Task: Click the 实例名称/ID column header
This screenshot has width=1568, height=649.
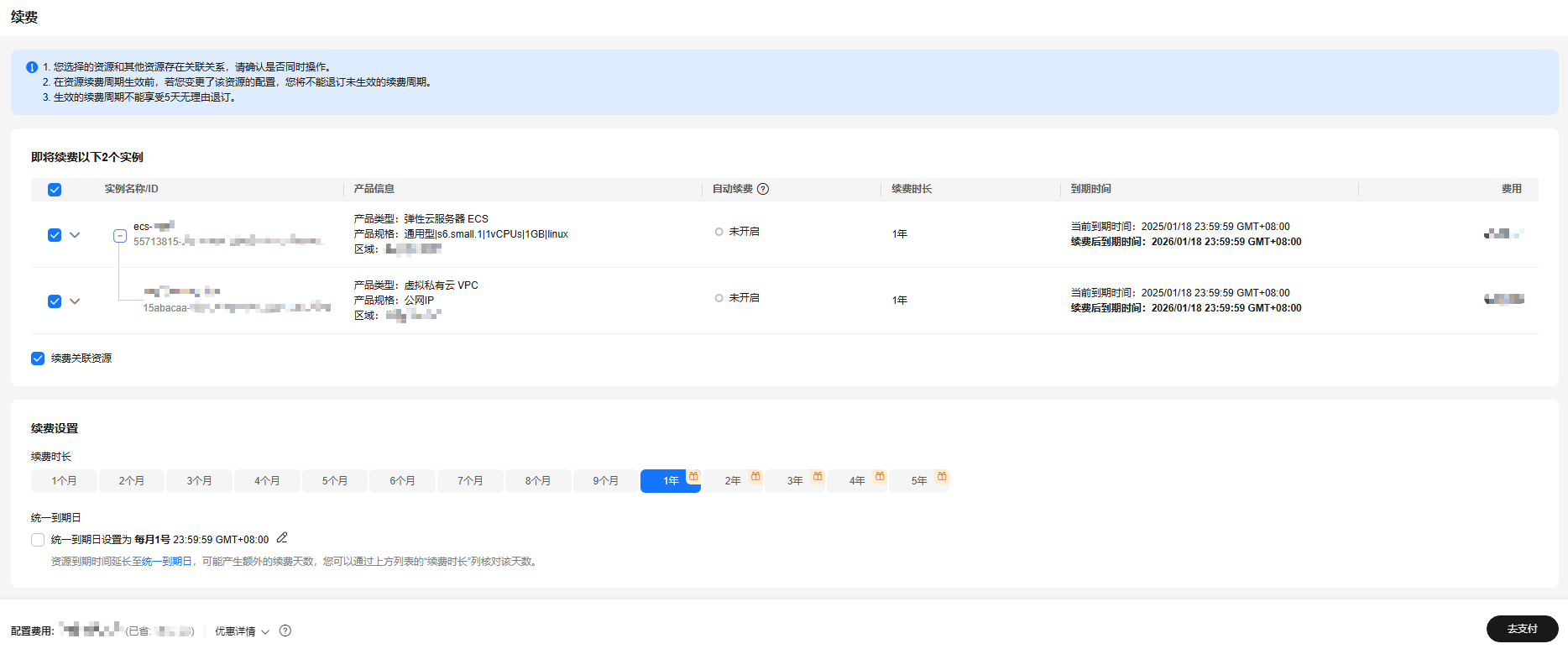Action: pyautogui.click(x=131, y=189)
